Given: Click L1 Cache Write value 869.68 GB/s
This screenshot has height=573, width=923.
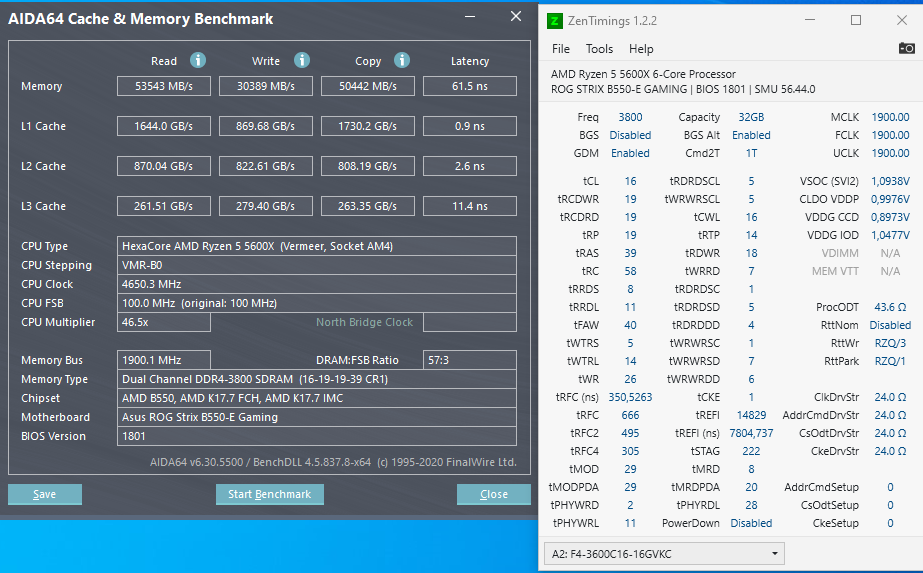Looking at the screenshot, I should click(266, 126).
